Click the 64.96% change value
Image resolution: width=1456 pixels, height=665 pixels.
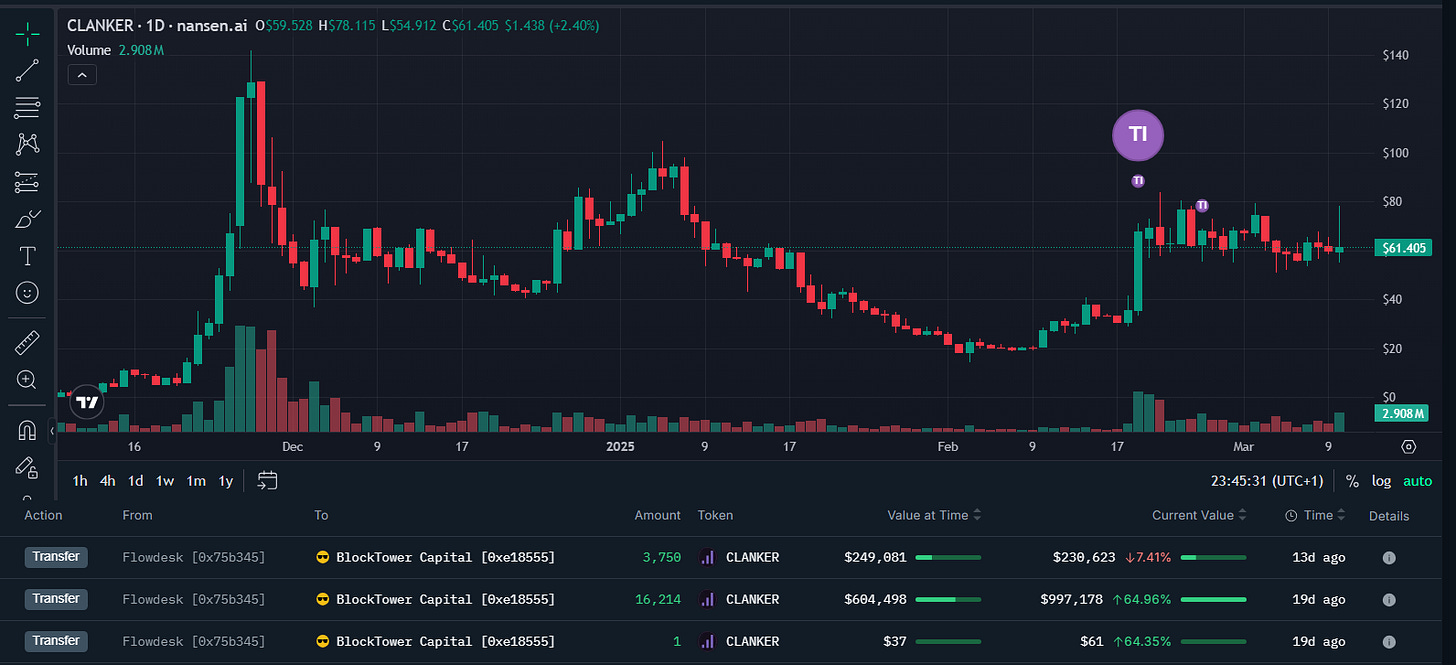(1144, 599)
